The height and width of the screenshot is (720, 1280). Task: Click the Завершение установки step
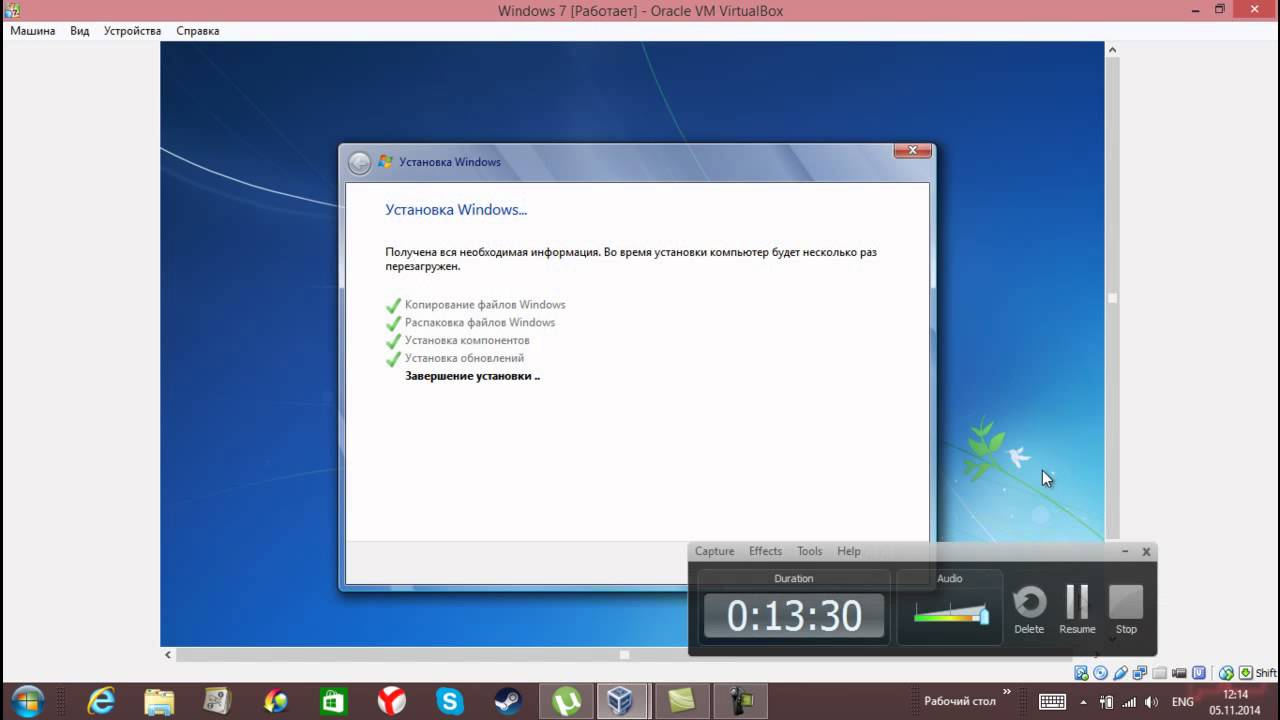point(472,376)
